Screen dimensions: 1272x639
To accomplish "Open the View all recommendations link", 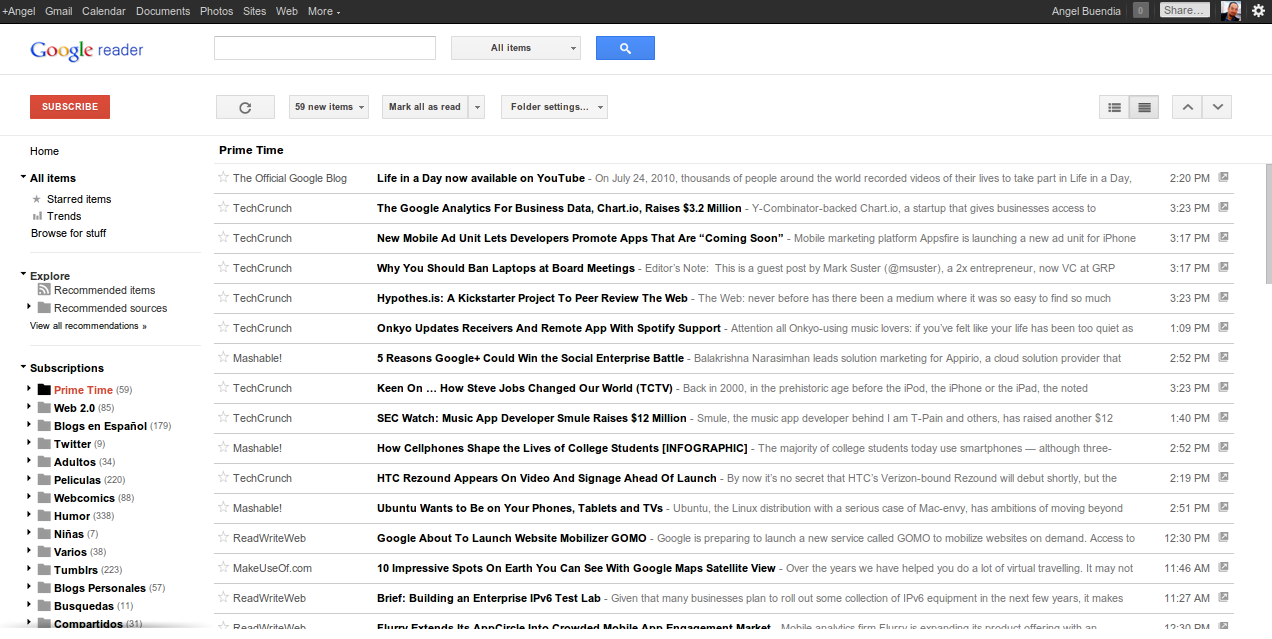I will 88,326.
